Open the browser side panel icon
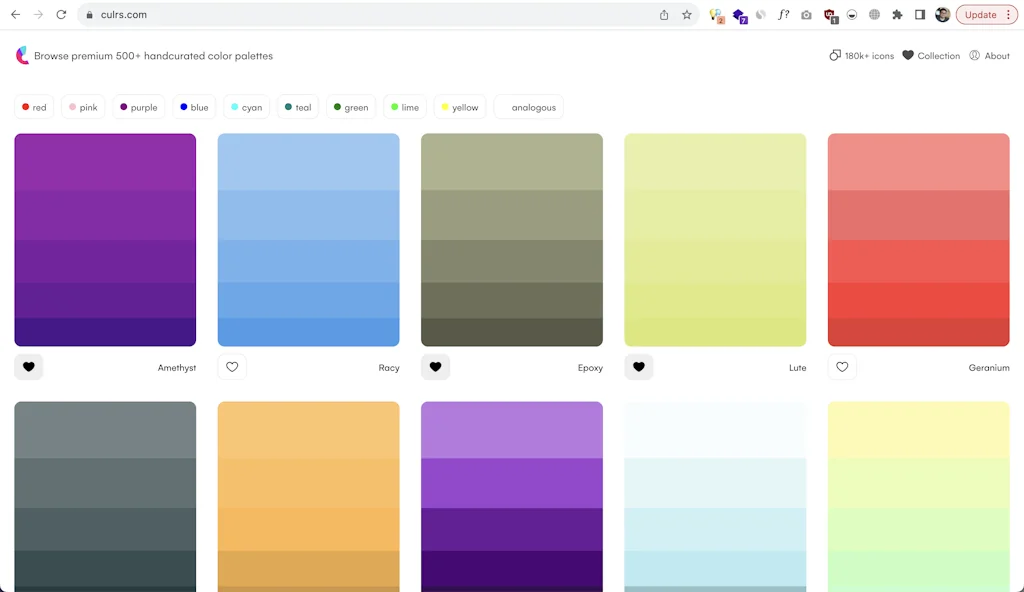 click(920, 15)
